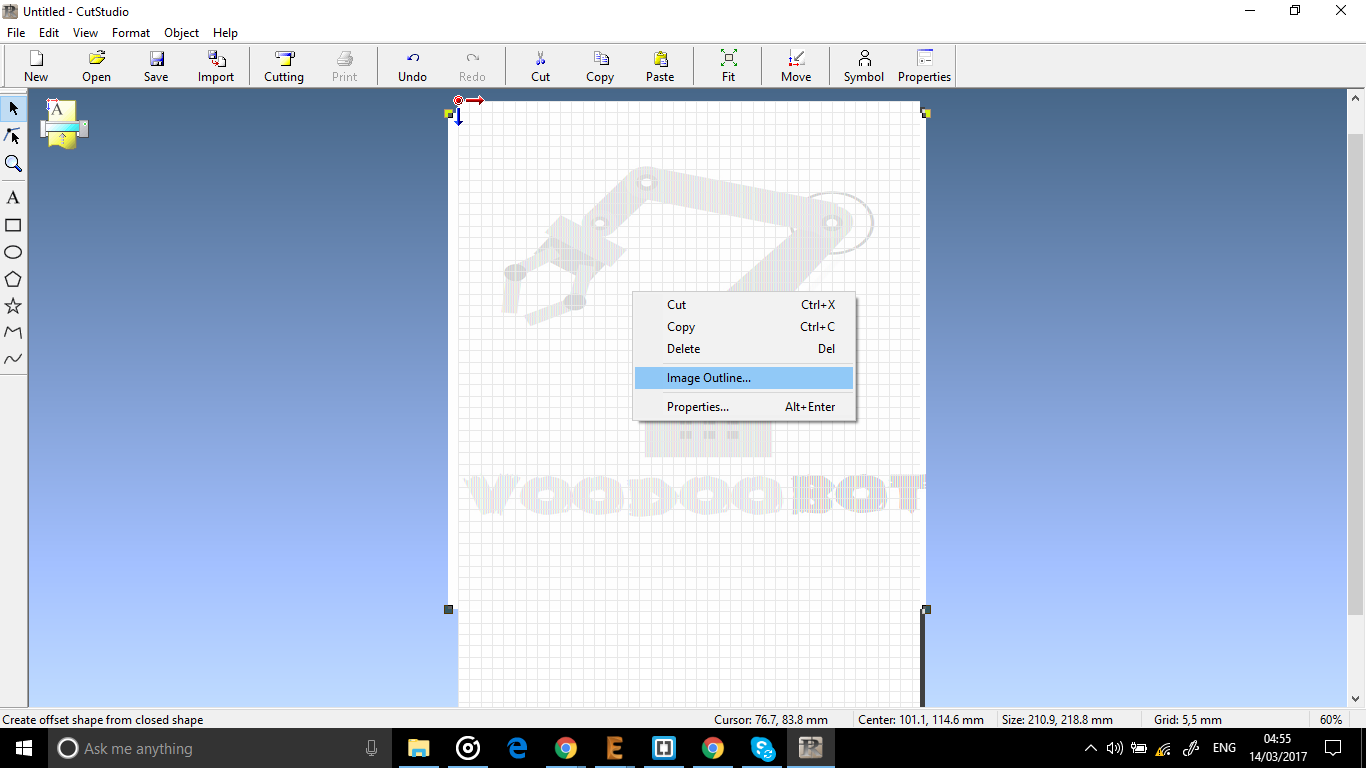Open the View menu
The height and width of the screenshot is (768, 1366).
[x=85, y=33]
